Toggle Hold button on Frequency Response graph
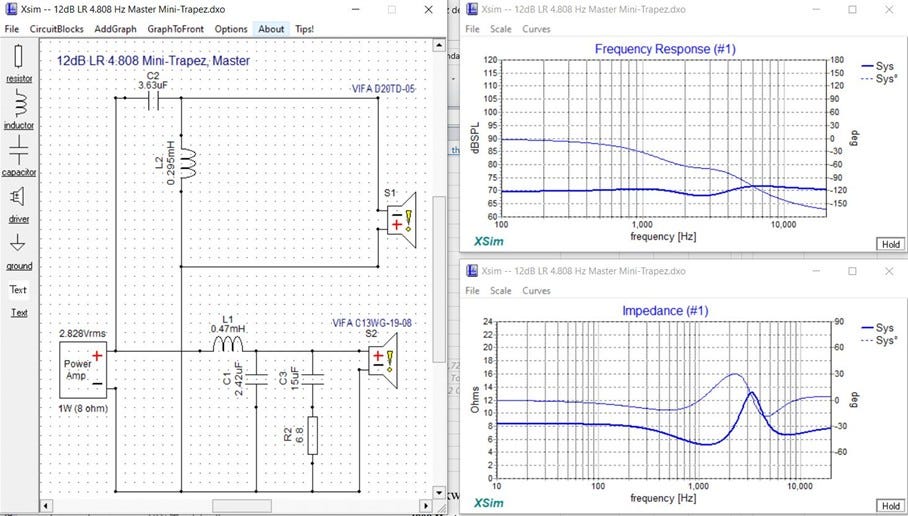The height and width of the screenshot is (516, 908). (891, 244)
